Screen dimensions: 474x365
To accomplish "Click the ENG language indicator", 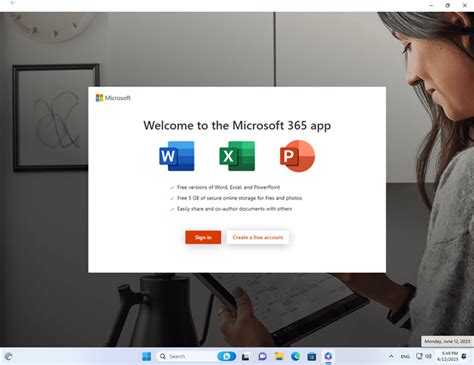I will [405, 356].
